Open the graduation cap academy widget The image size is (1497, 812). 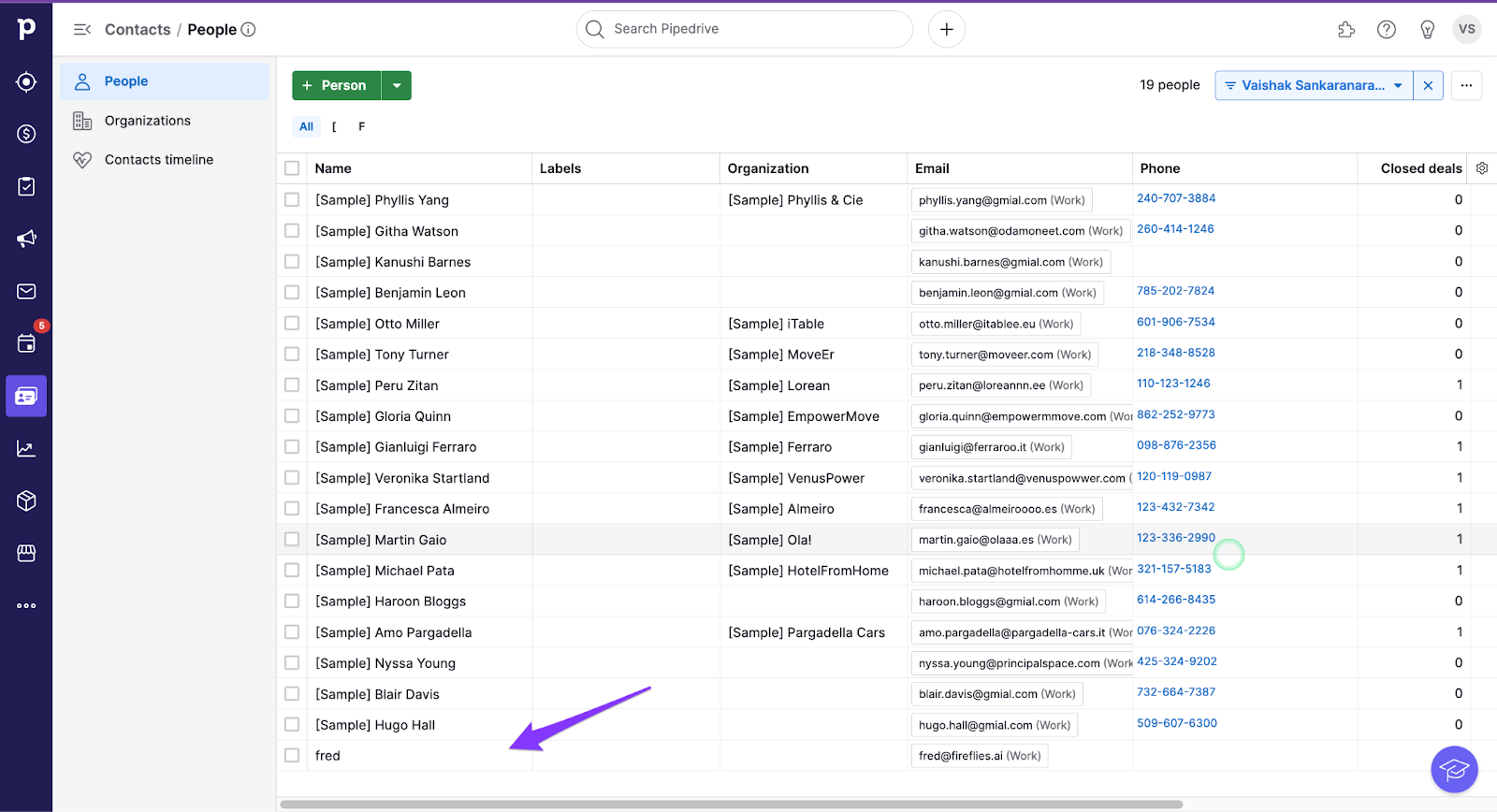[x=1454, y=770]
